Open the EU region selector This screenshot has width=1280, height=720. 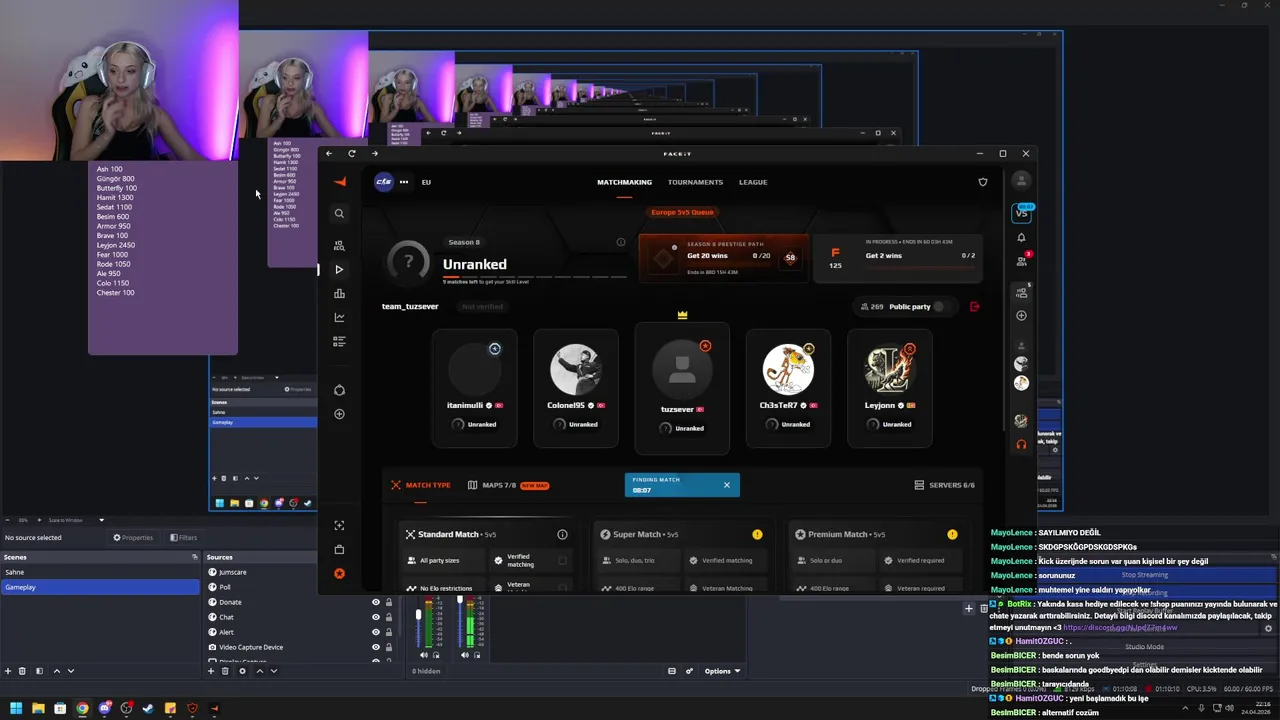coord(426,182)
